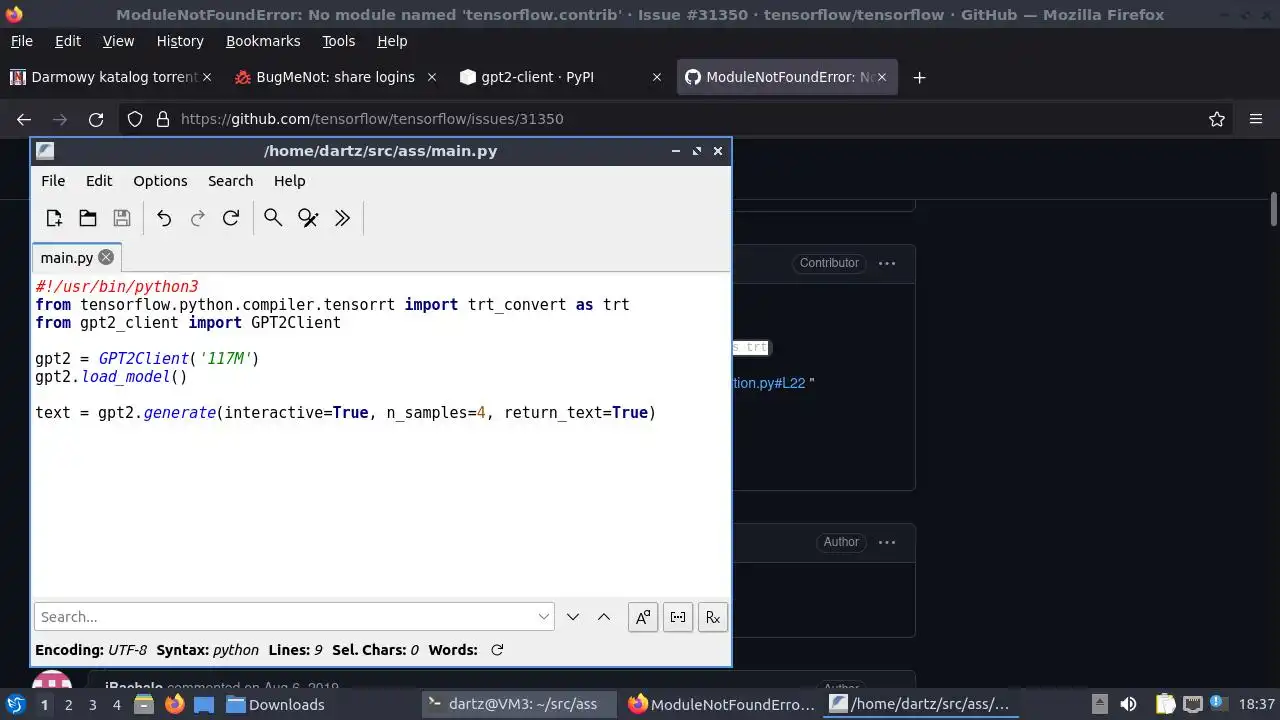Open the Firefox hamburger application menu
This screenshot has height=720, width=1280.
click(x=1256, y=119)
